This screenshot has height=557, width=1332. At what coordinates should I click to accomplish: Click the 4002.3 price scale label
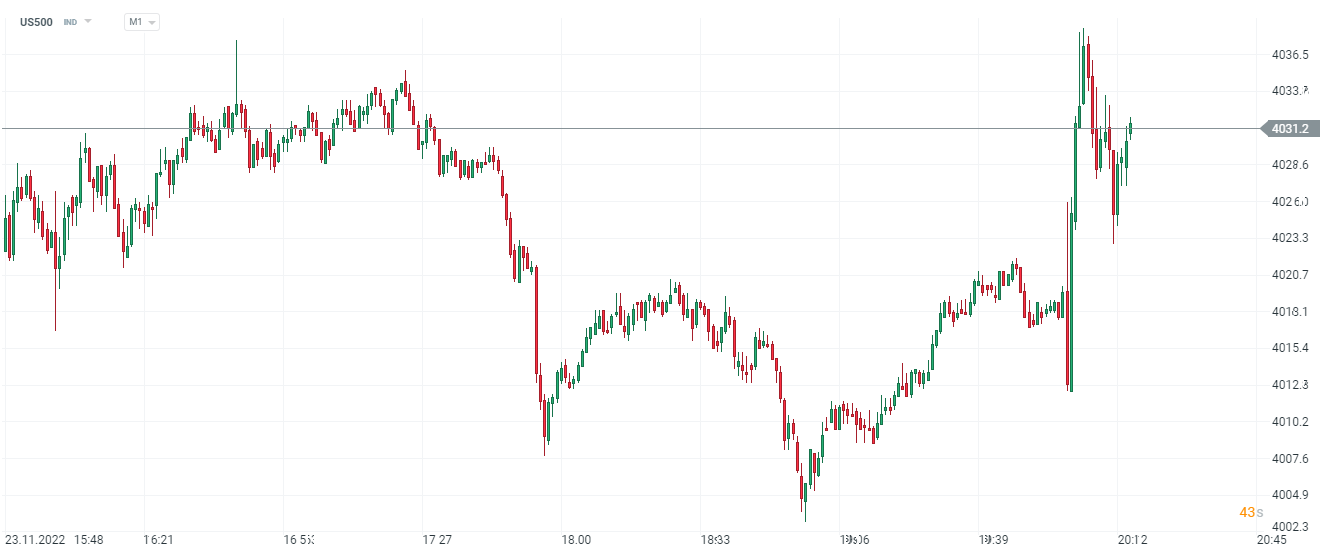1290,527
